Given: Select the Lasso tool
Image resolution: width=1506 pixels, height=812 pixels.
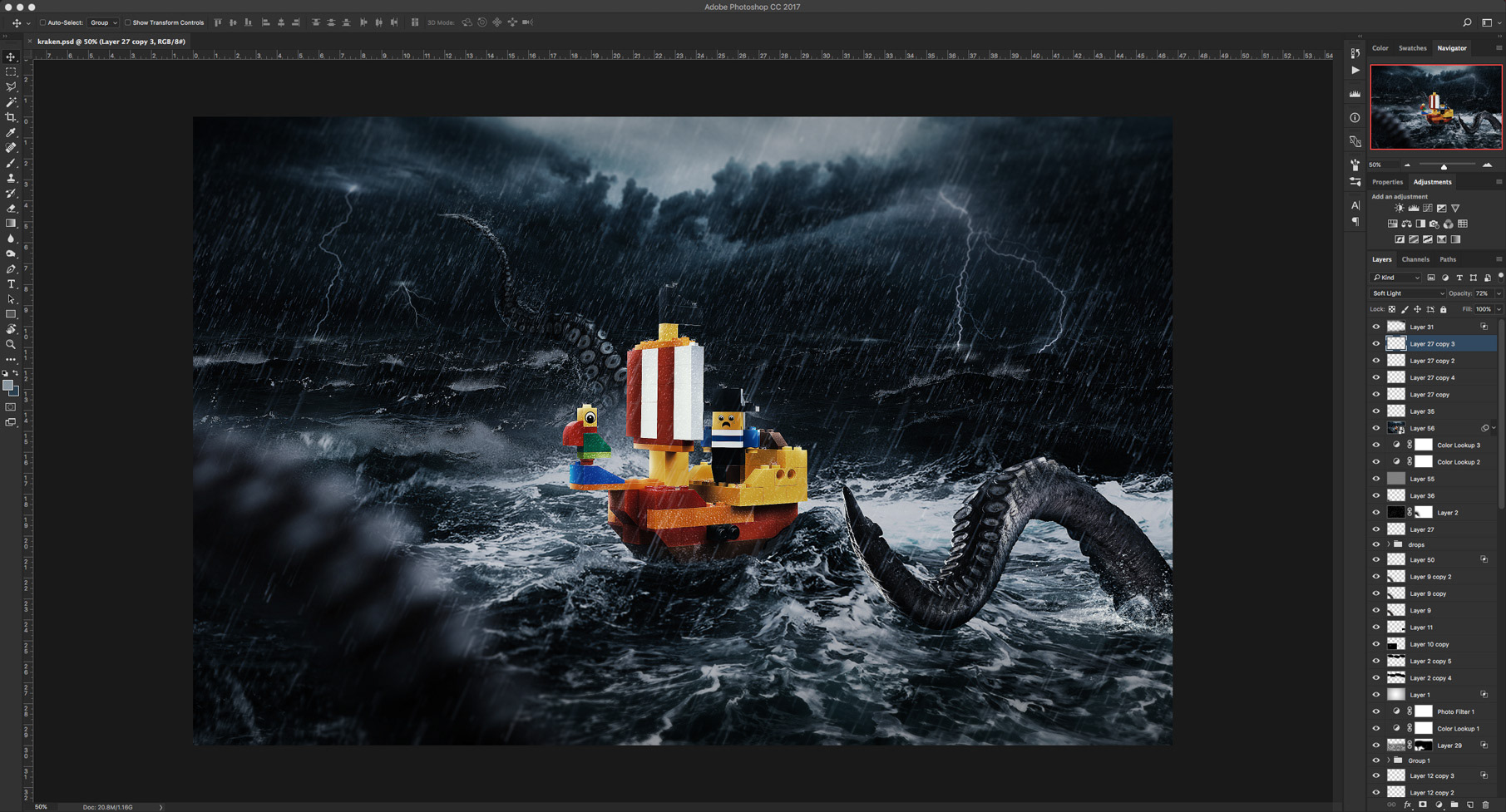Looking at the screenshot, I should click(x=11, y=87).
